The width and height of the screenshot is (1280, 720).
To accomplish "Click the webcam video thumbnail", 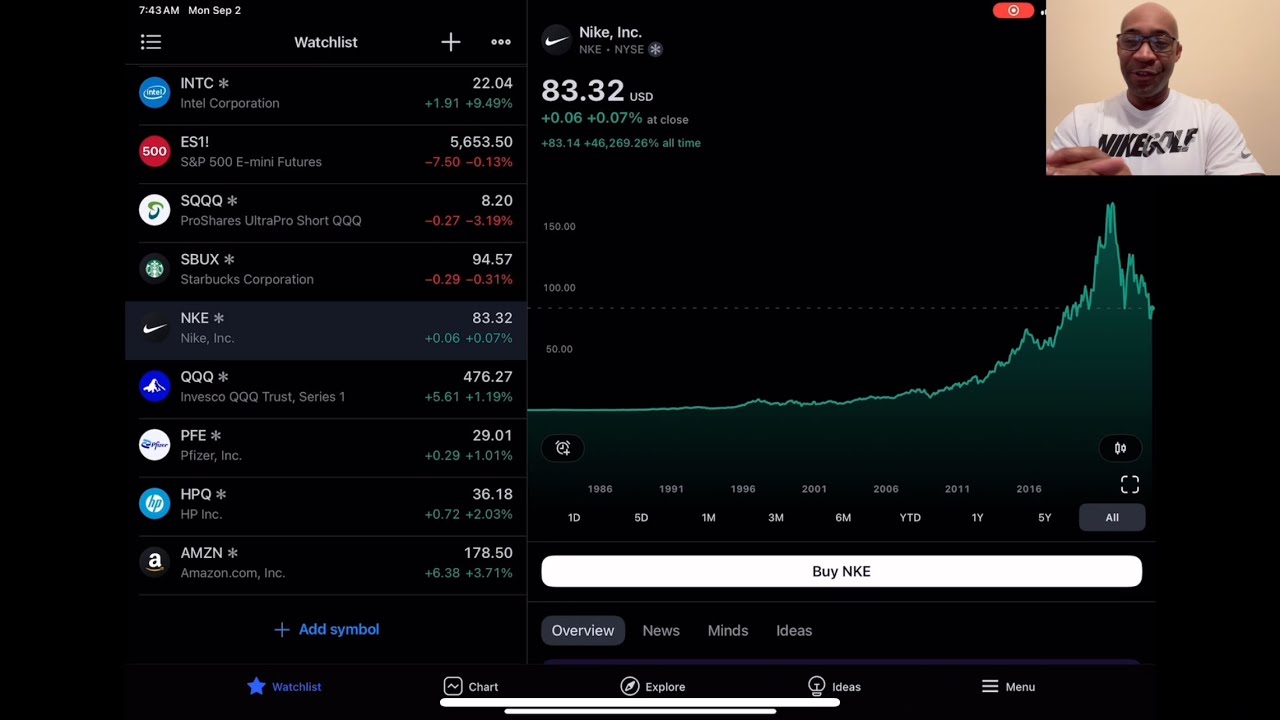I will click(x=1163, y=88).
